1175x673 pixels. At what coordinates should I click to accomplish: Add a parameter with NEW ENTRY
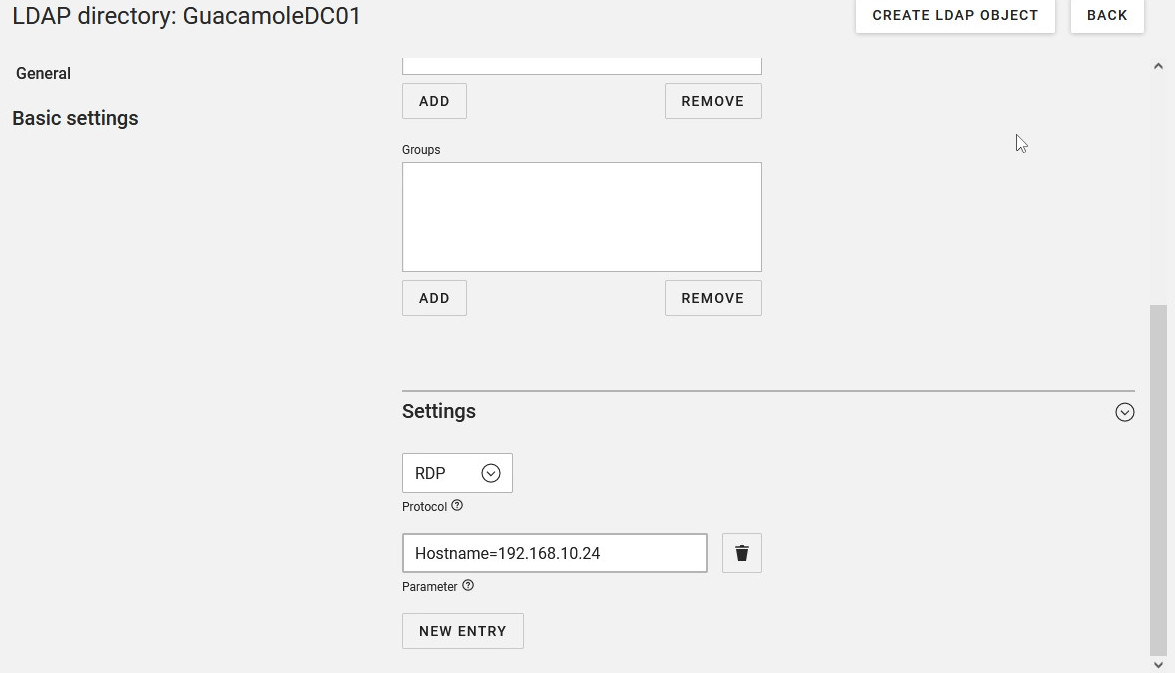click(x=462, y=631)
